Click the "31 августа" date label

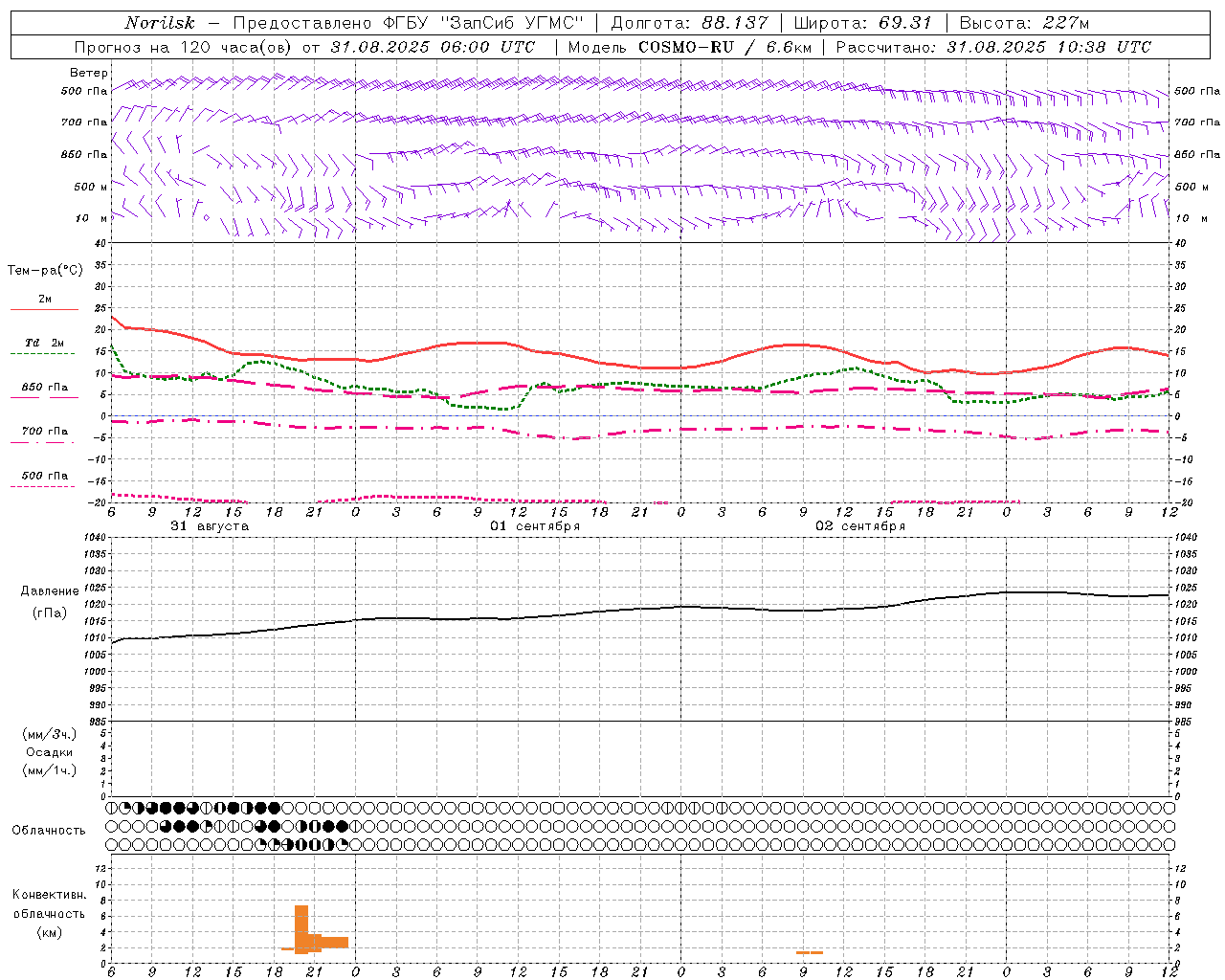(210, 526)
